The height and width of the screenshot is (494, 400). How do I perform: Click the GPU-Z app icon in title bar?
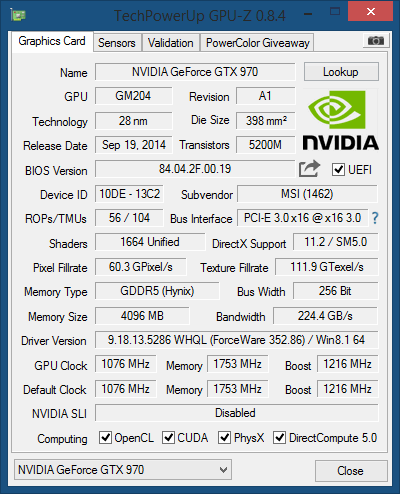18,15
